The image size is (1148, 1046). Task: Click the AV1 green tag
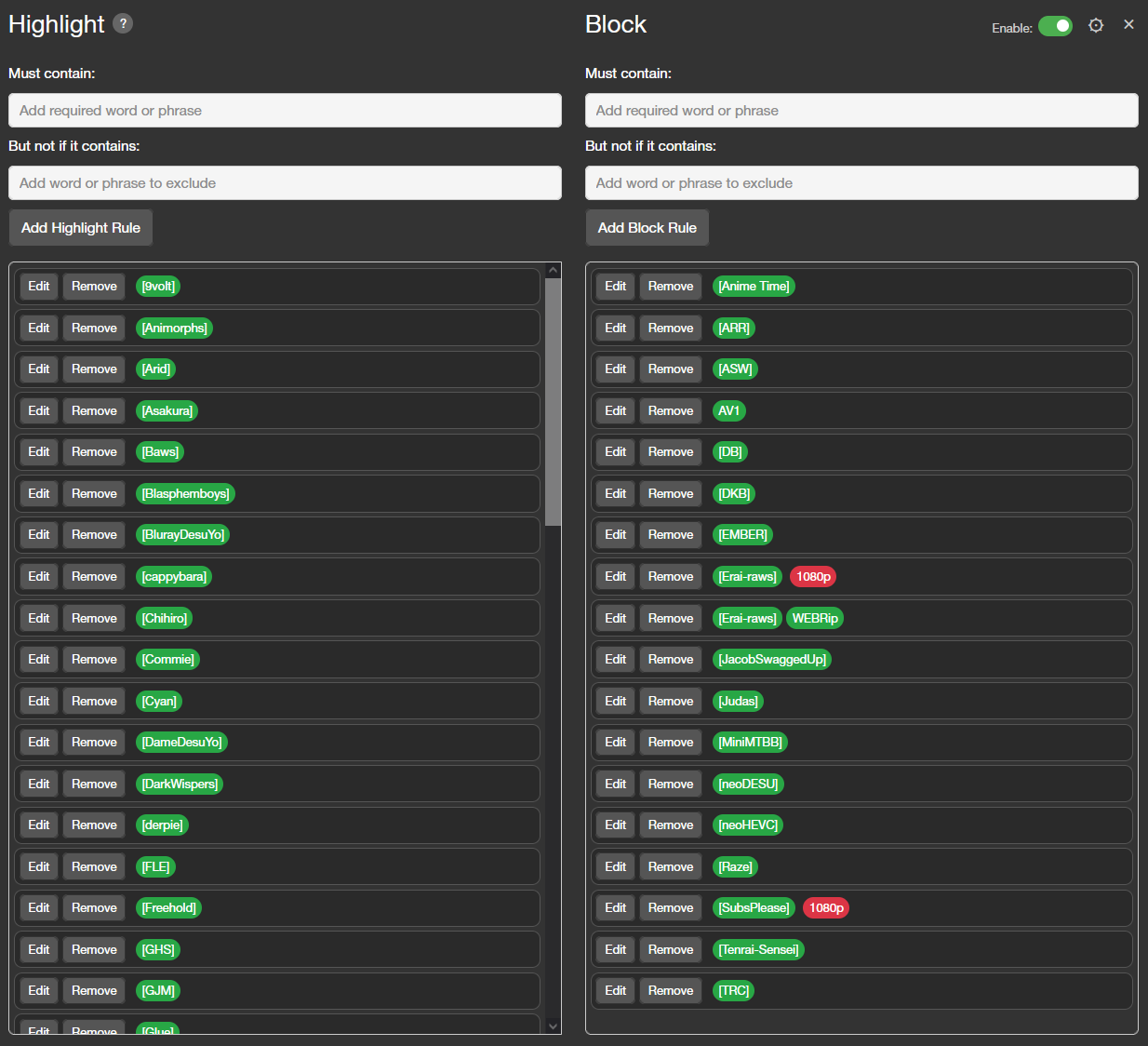pos(729,410)
